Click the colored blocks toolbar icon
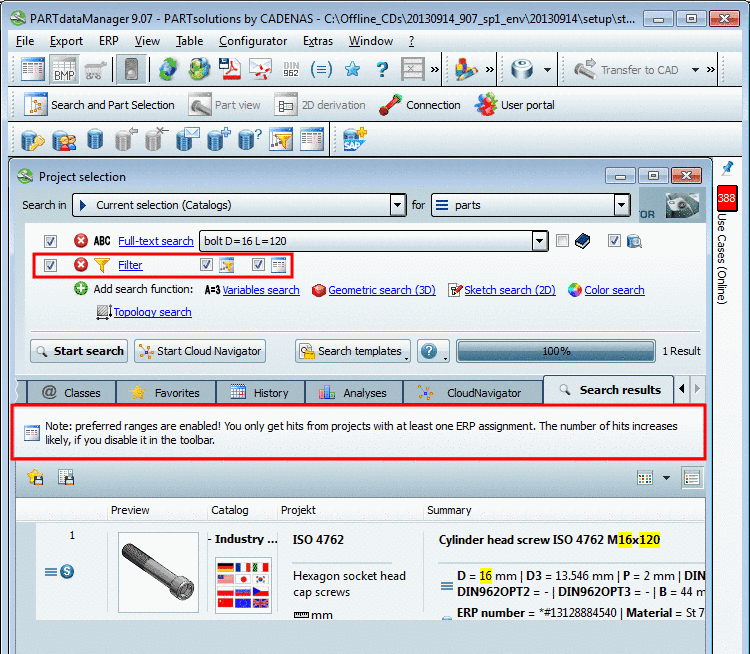The image size is (750, 654). tap(465, 70)
